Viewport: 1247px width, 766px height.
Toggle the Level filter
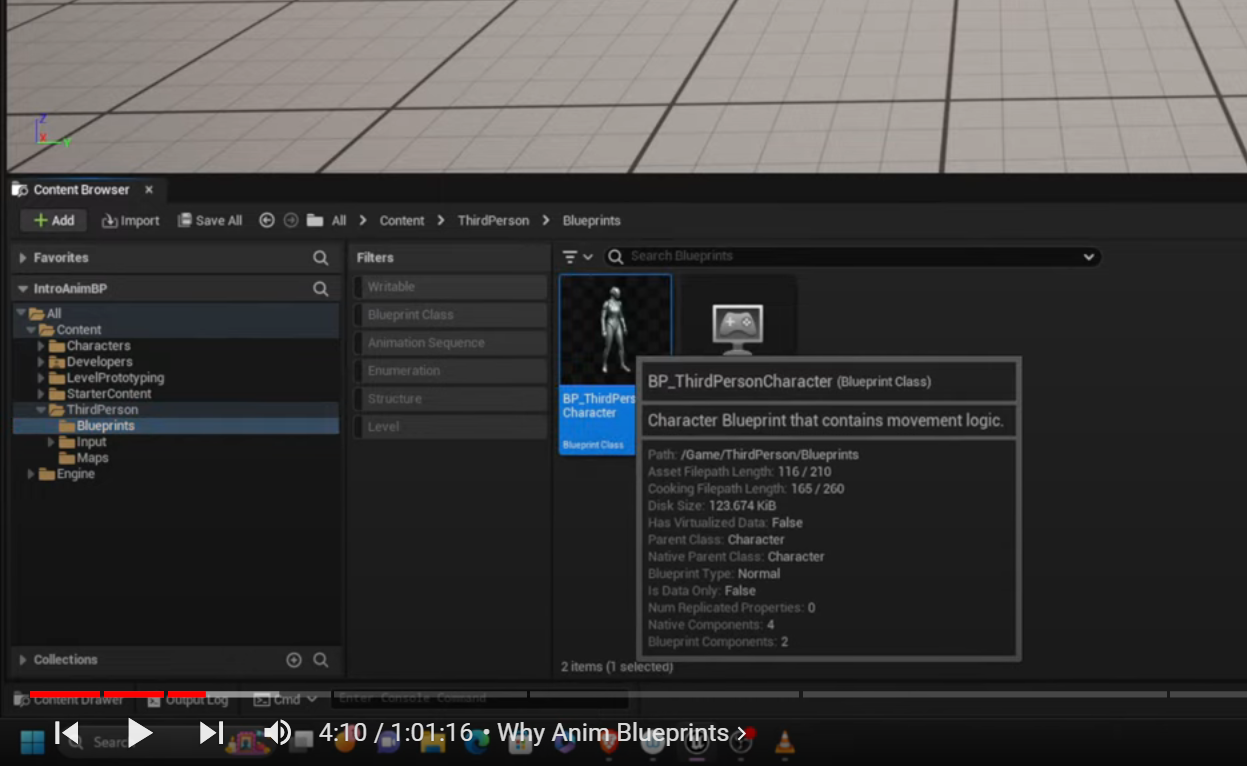tap(450, 427)
